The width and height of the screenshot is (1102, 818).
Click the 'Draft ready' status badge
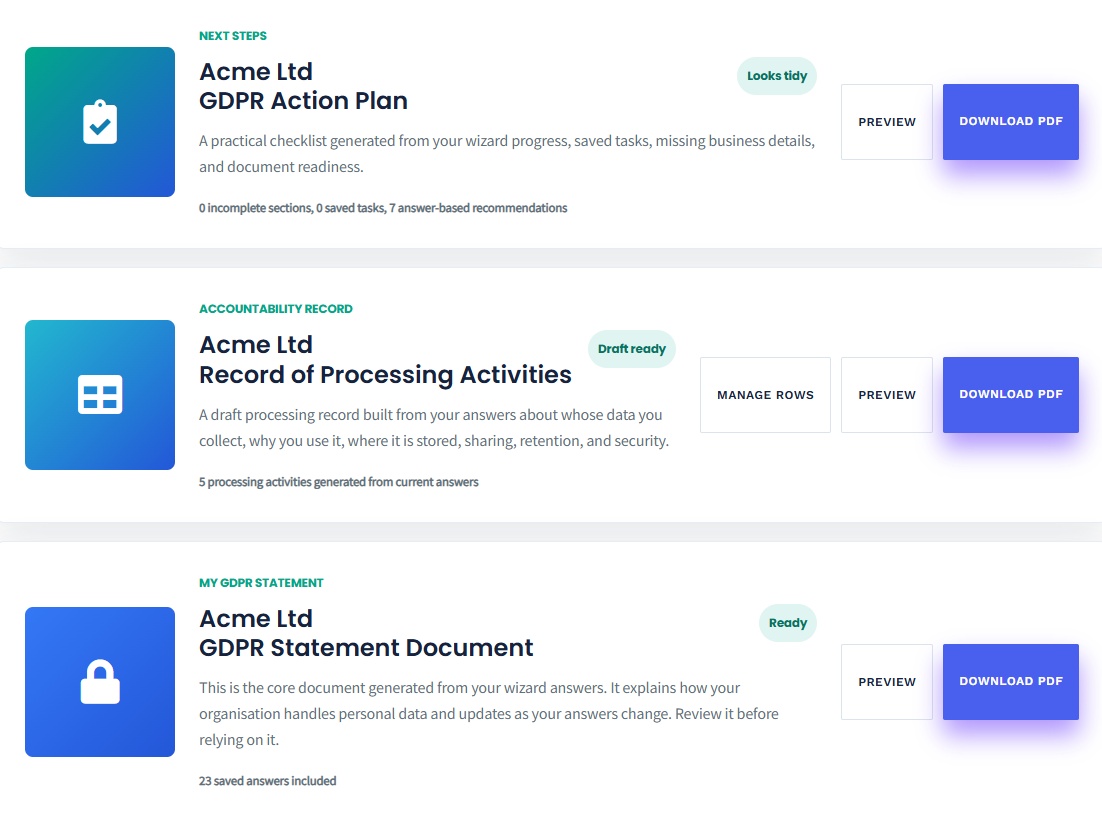tap(631, 349)
